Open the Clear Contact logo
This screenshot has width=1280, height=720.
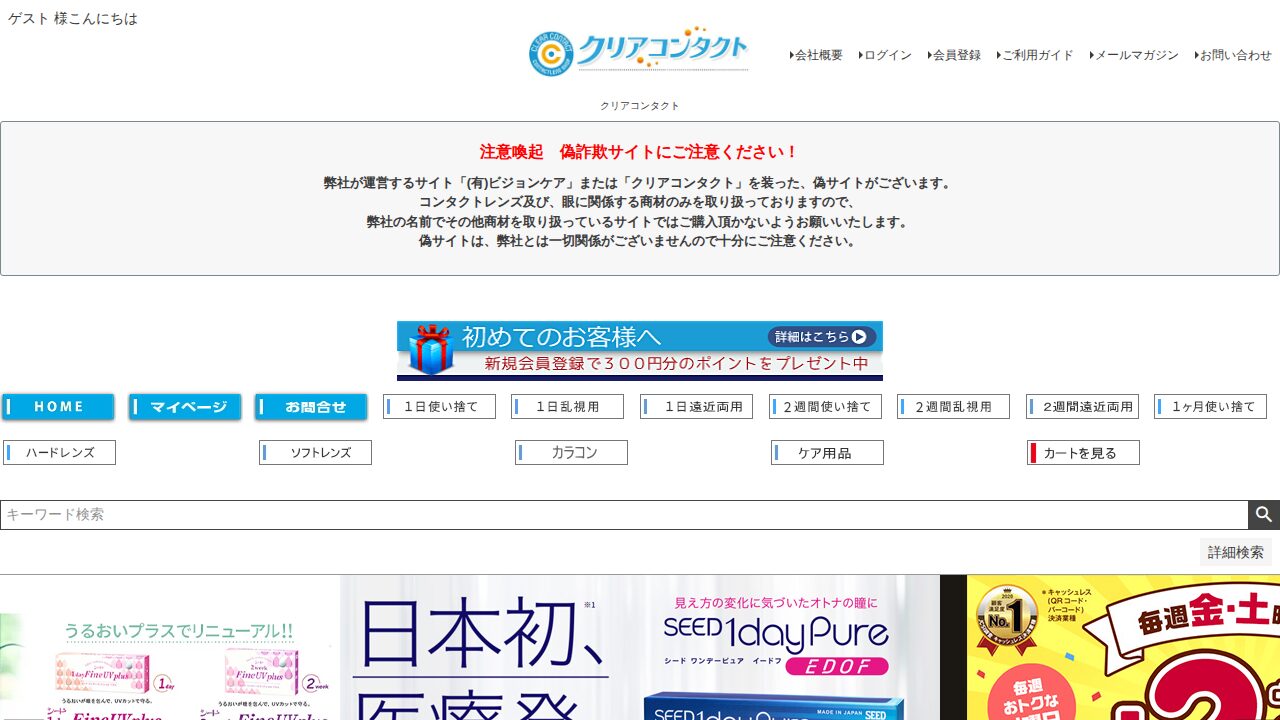pyautogui.click(x=640, y=52)
